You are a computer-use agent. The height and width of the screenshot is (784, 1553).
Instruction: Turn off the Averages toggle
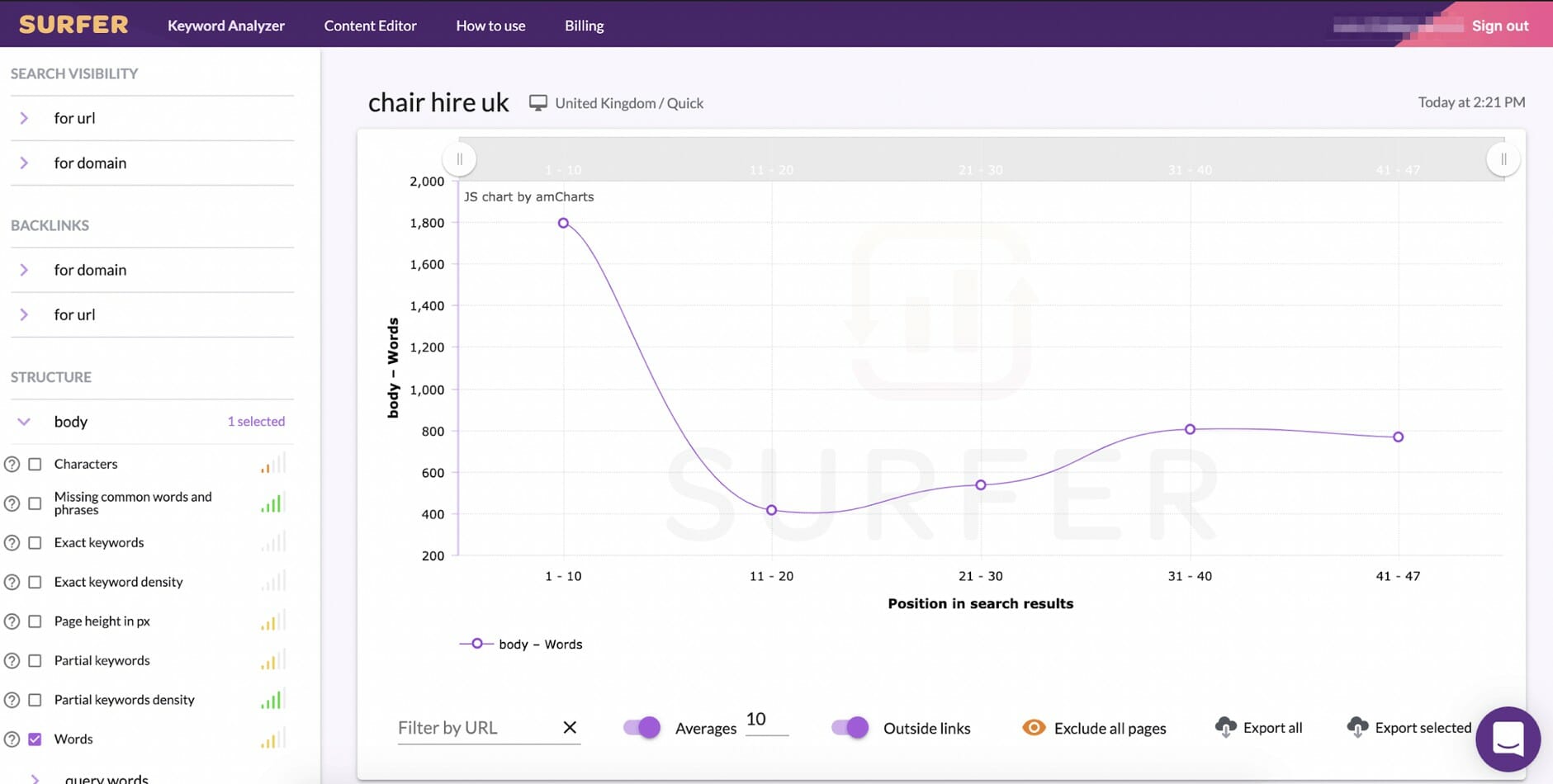click(x=642, y=727)
